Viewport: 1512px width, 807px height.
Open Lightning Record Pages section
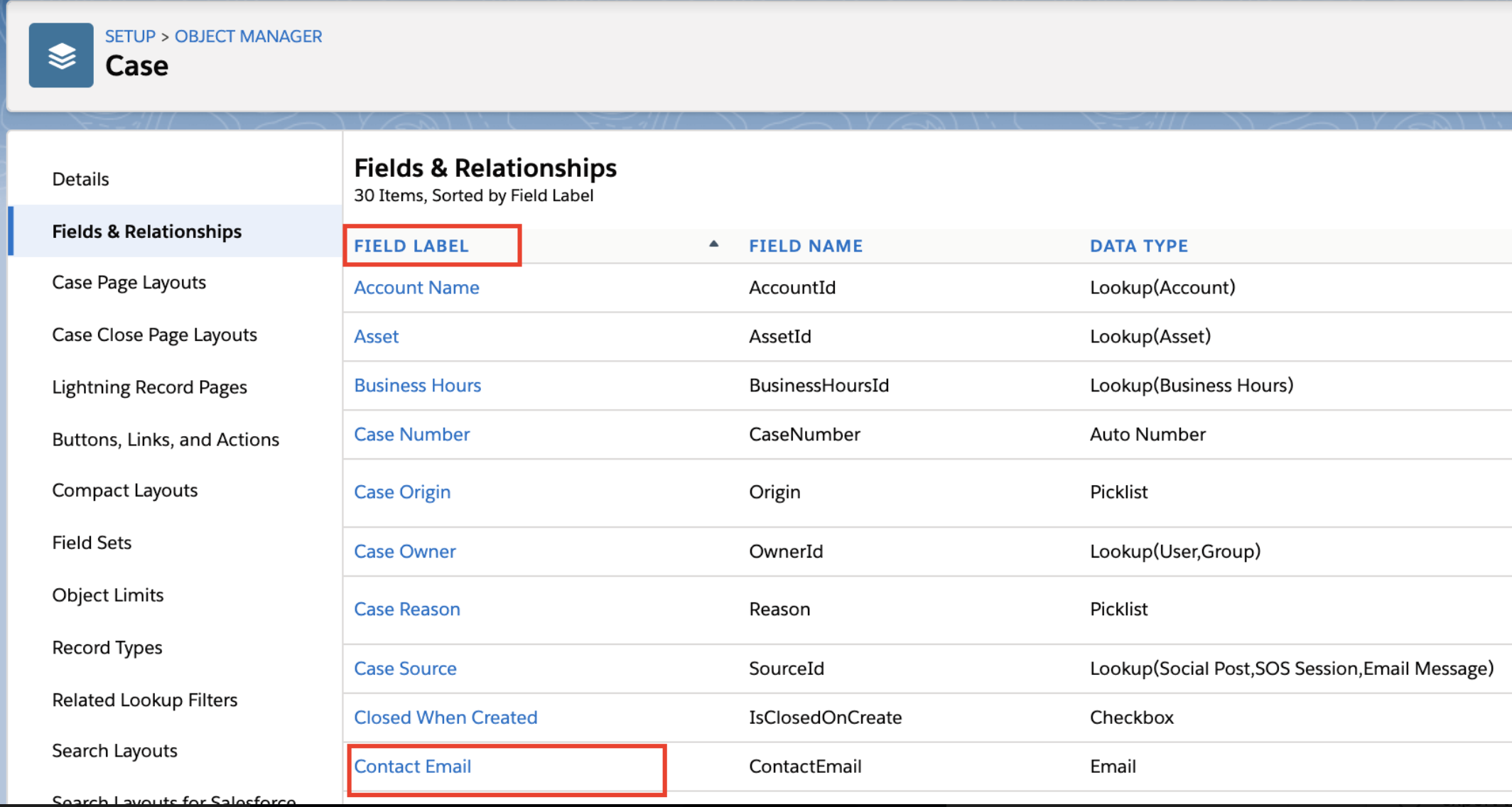149,386
